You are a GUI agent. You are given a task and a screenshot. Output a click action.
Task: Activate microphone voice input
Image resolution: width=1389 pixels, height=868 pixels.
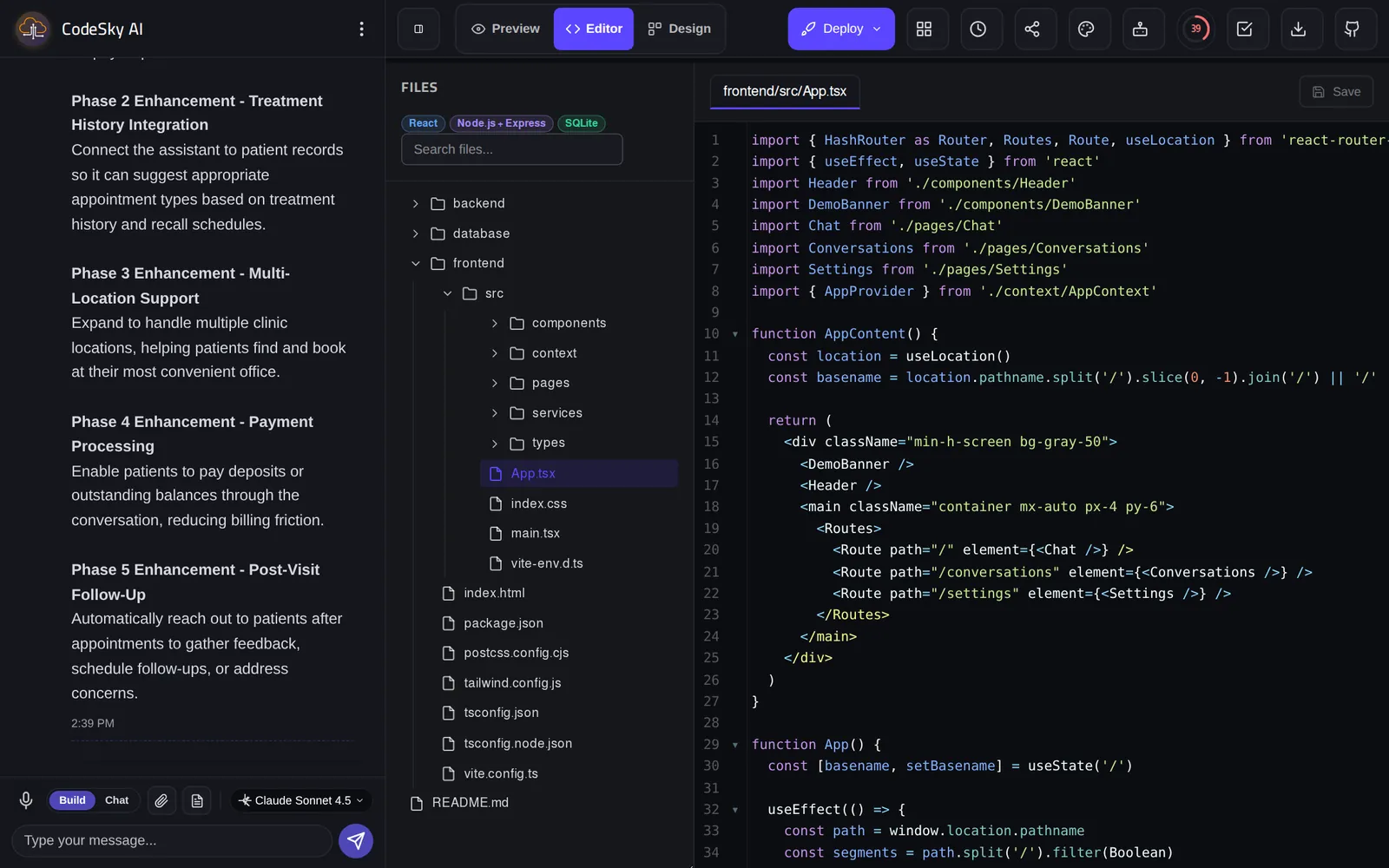[26, 800]
